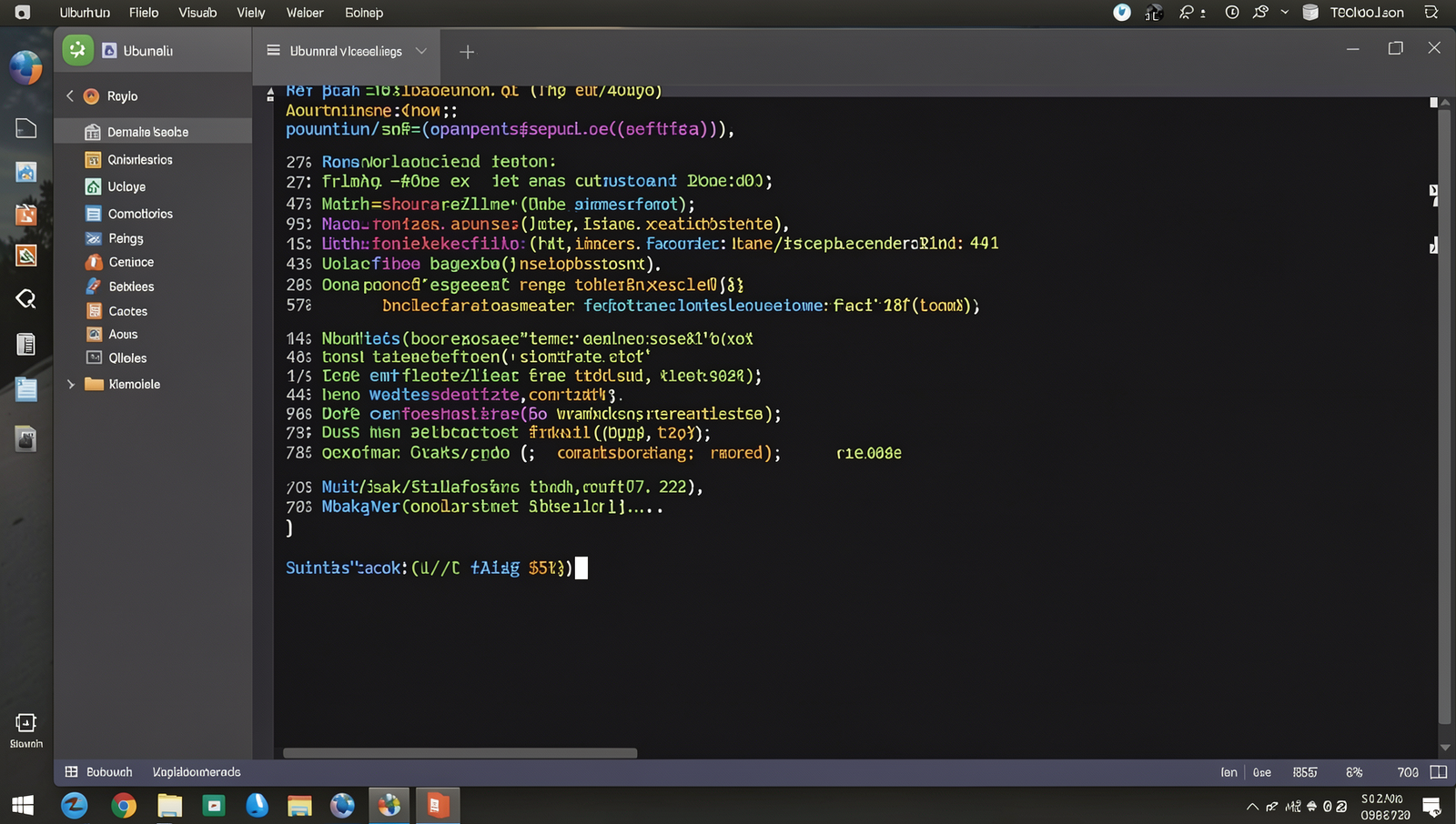Open the blue Z app in the taskbar
This screenshot has width=1456, height=824.
point(75,805)
